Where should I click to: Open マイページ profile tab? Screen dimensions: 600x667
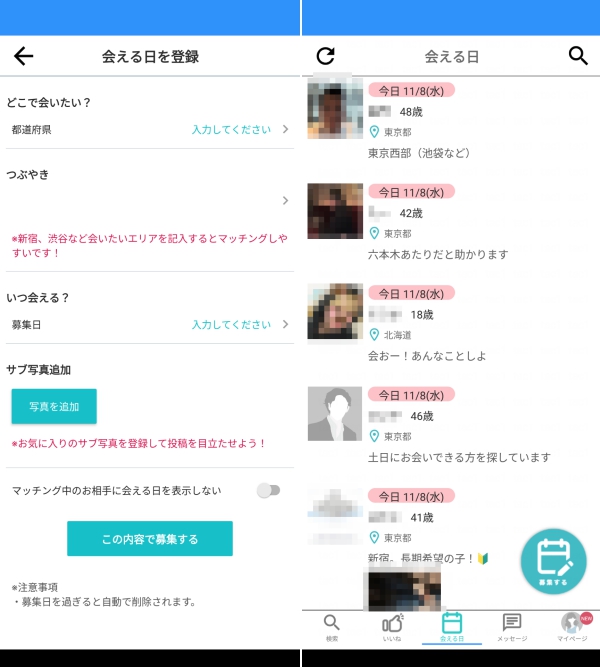pyautogui.click(x=572, y=626)
